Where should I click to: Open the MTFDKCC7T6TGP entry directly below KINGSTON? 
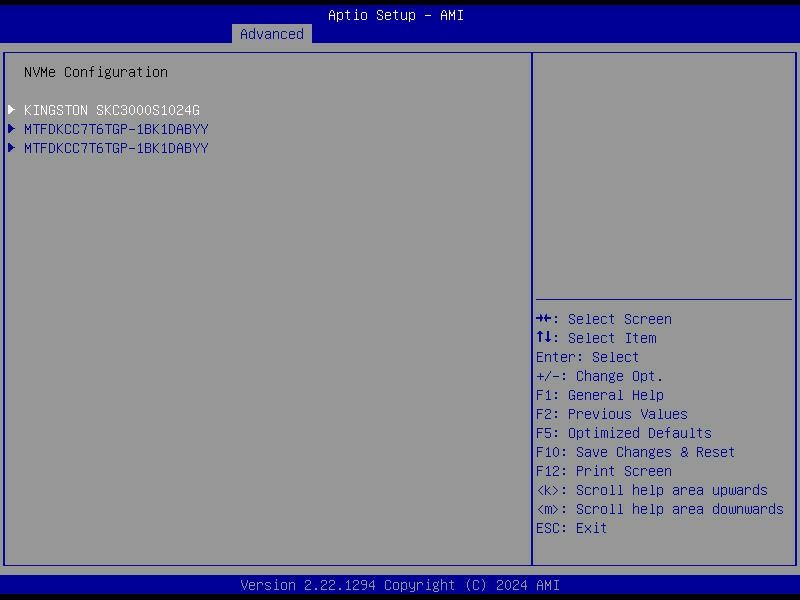116,129
